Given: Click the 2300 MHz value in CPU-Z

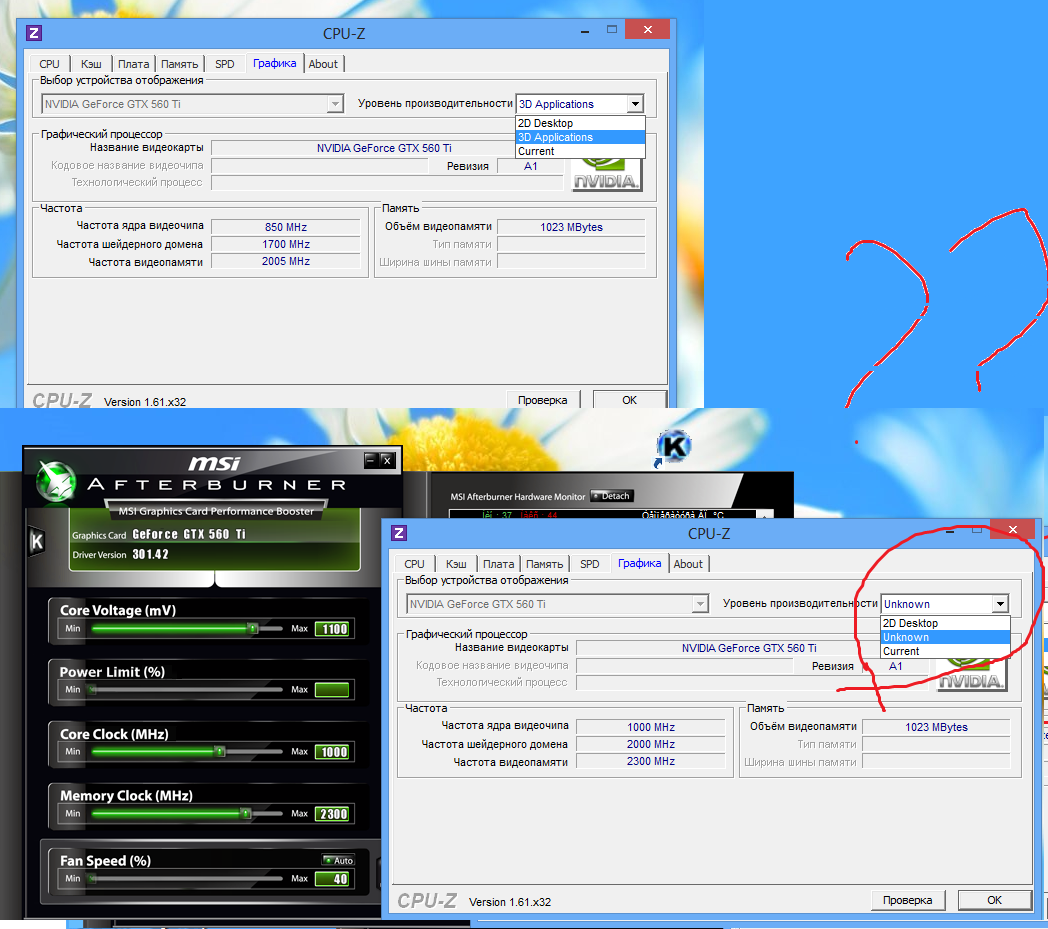Looking at the screenshot, I should [x=651, y=761].
